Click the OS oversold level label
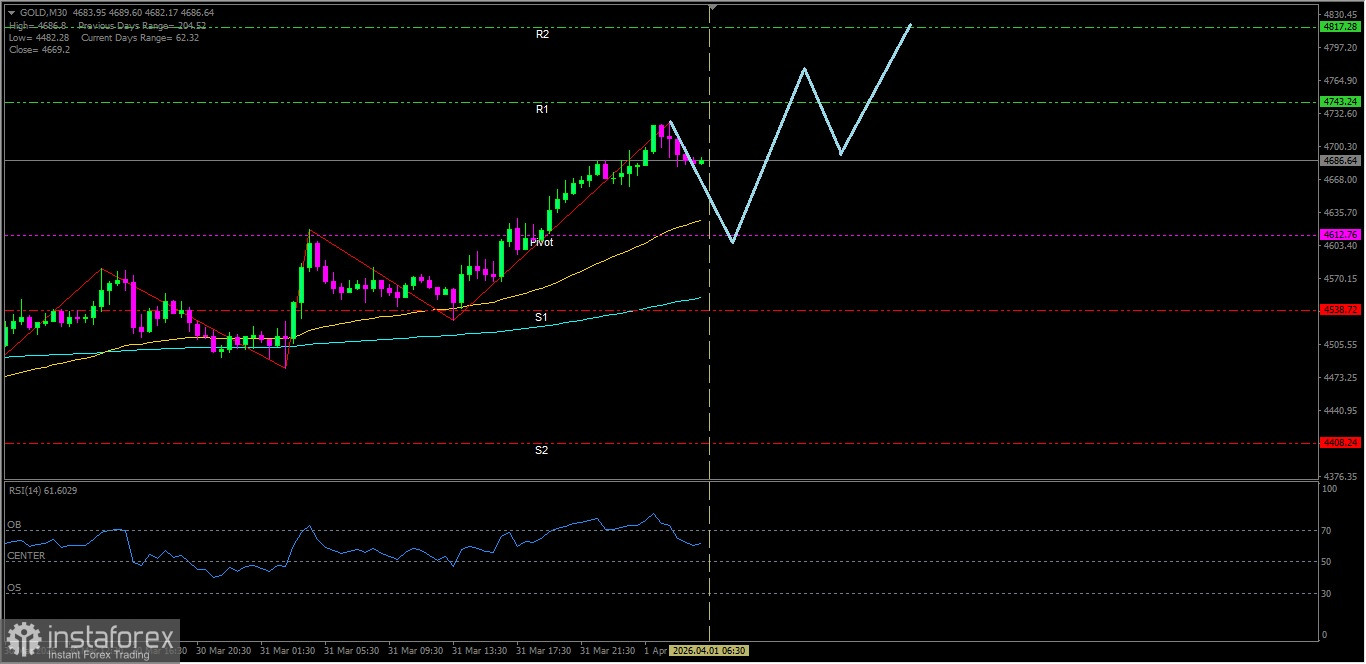The width and height of the screenshot is (1366, 664). (14, 588)
